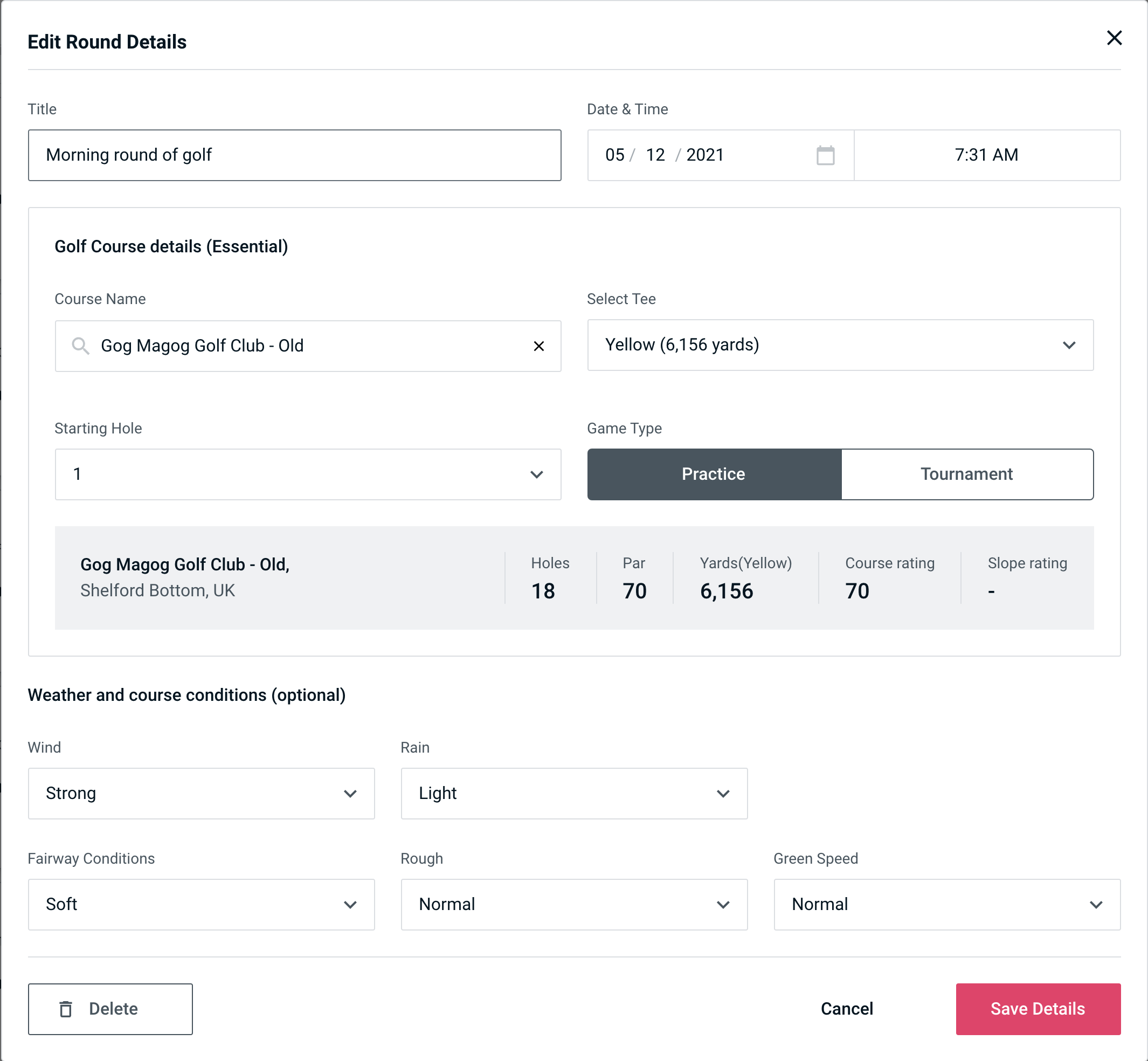Click the clear (X) icon in Course Name
Image resolution: width=1148 pixels, height=1061 pixels.
click(539, 345)
